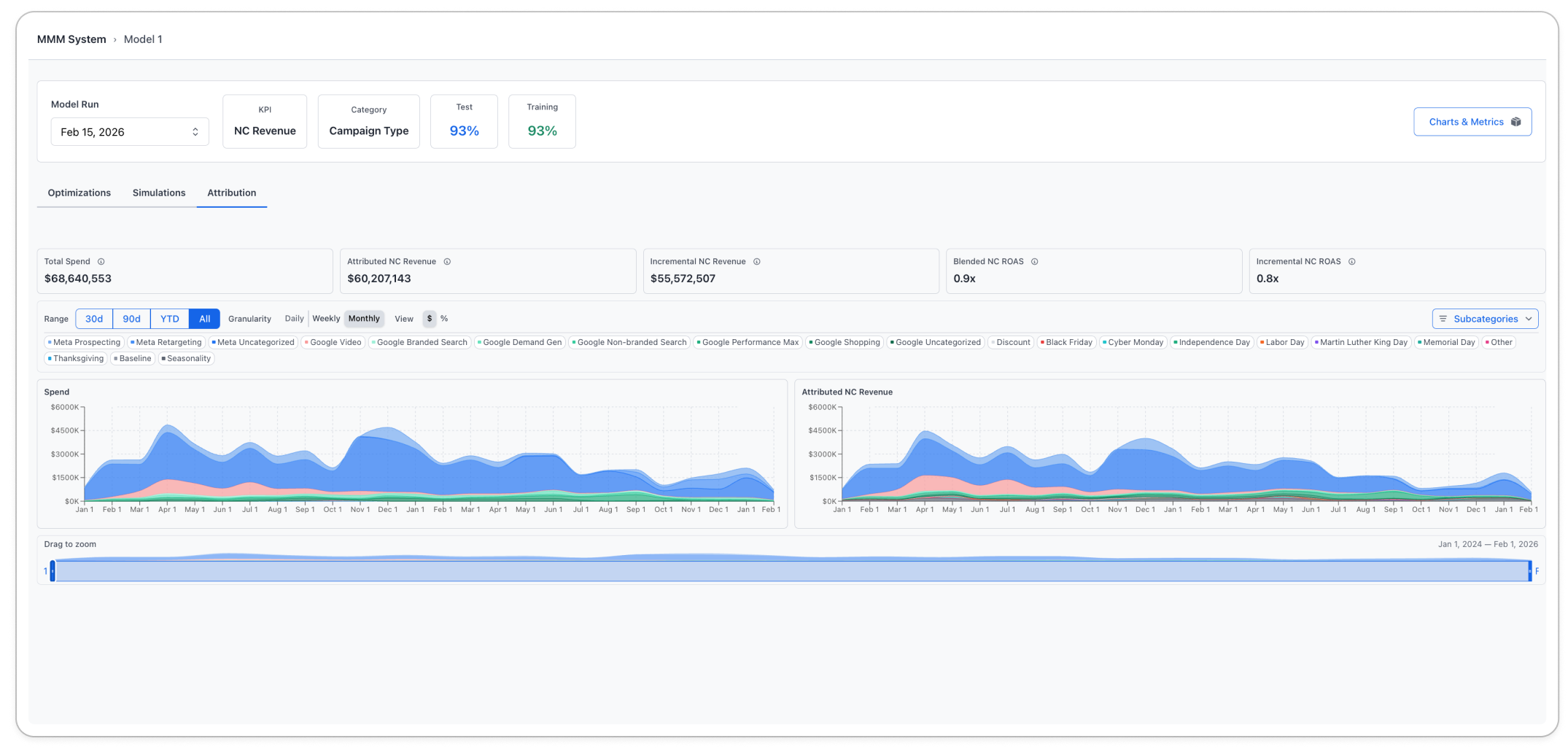This screenshot has width=1568, height=752.
Task: Toggle Google Uncategorized legend chip
Action: click(936, 342)
